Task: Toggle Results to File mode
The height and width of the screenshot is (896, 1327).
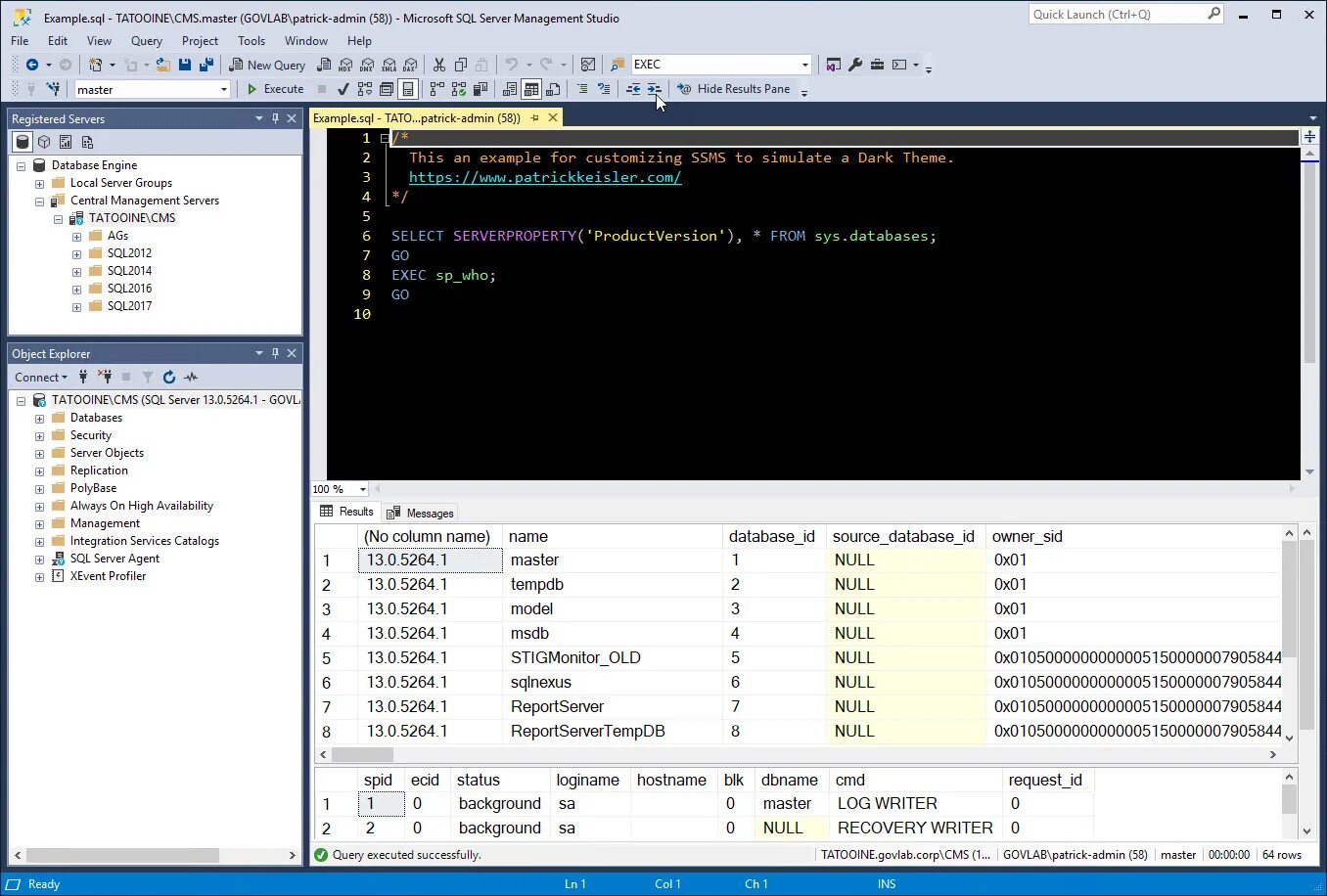Action: pyautogui.click(x=553, y=89)
